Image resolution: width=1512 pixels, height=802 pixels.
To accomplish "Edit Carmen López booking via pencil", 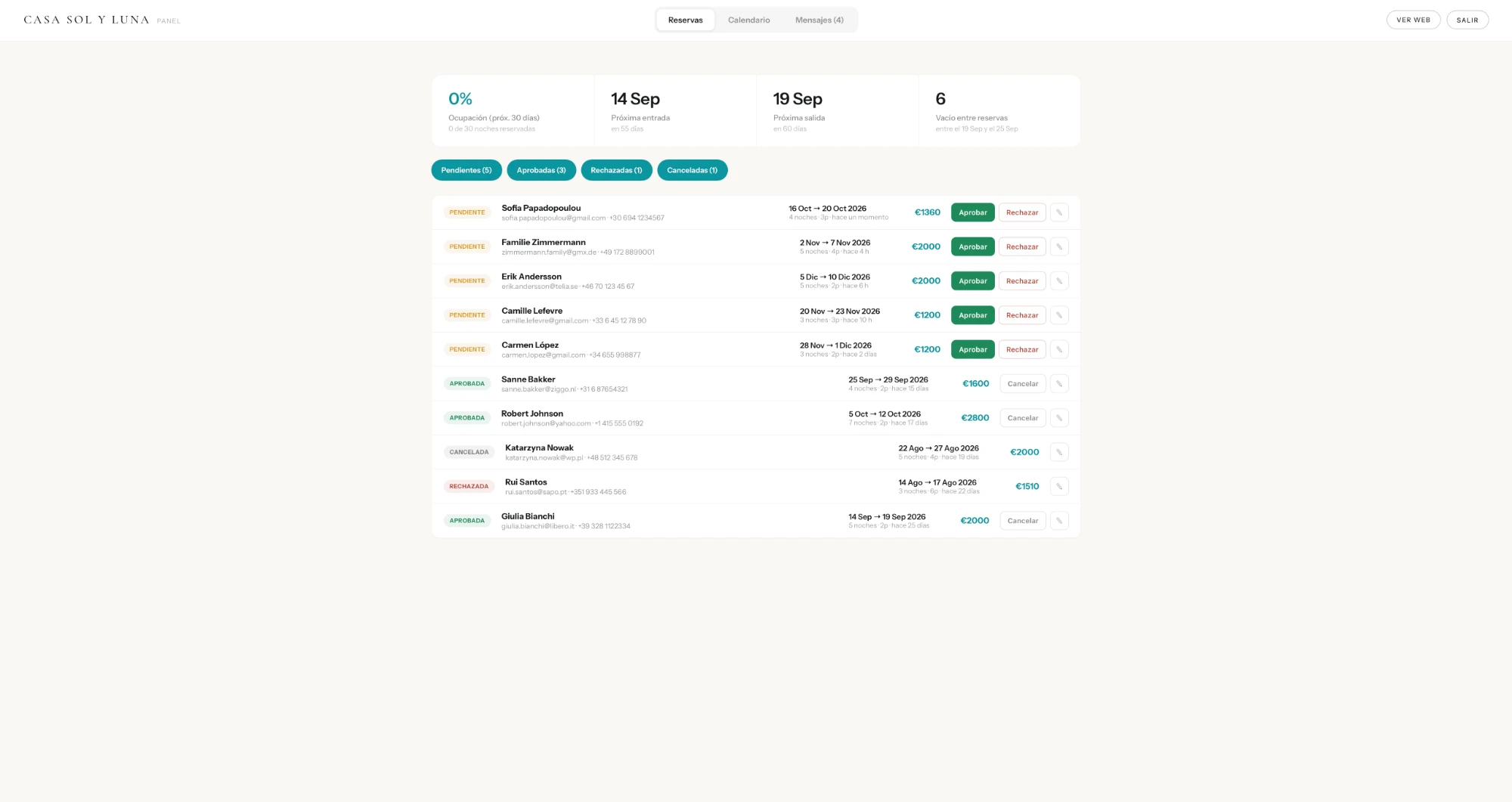I will (x=1059, y=349).
